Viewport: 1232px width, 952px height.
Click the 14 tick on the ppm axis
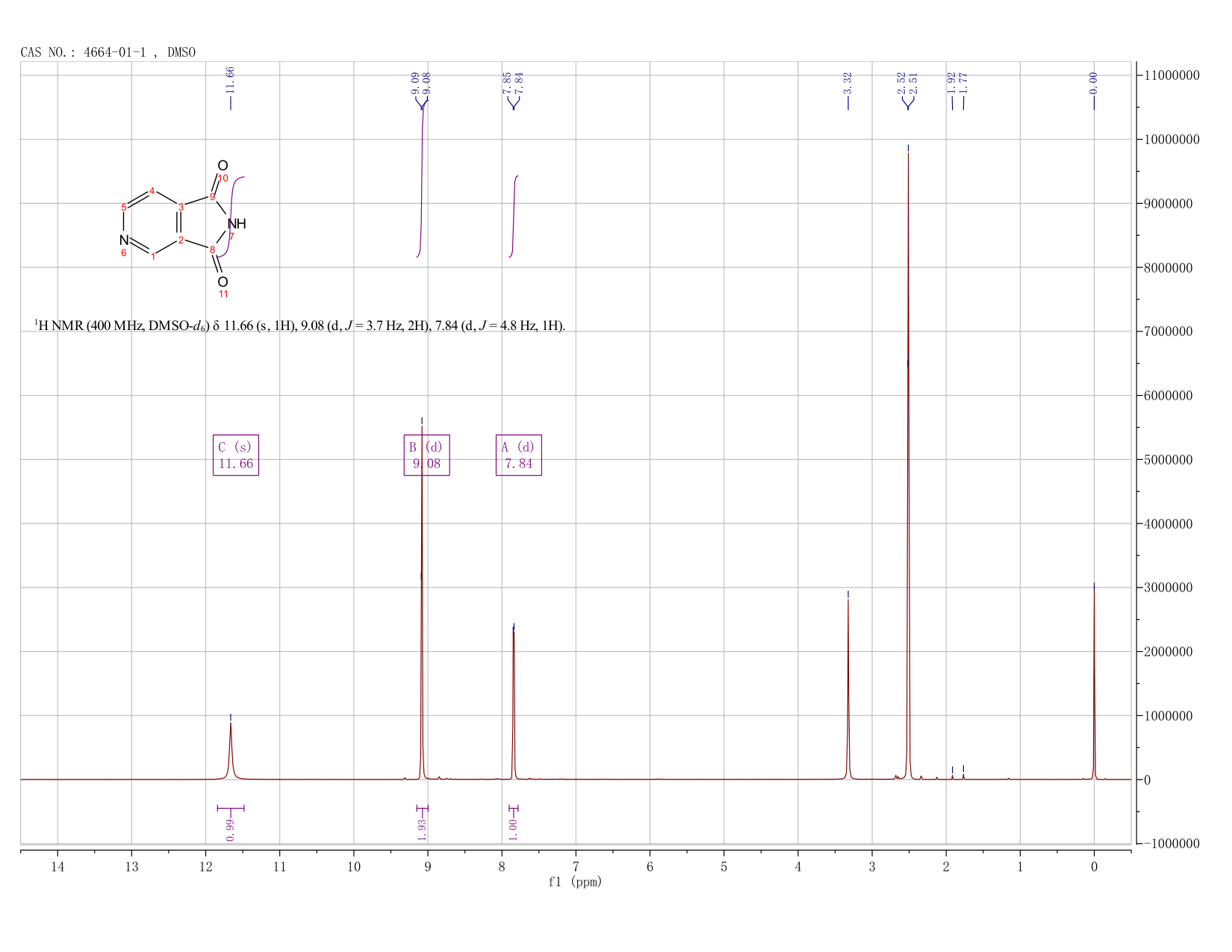point(57,867)
